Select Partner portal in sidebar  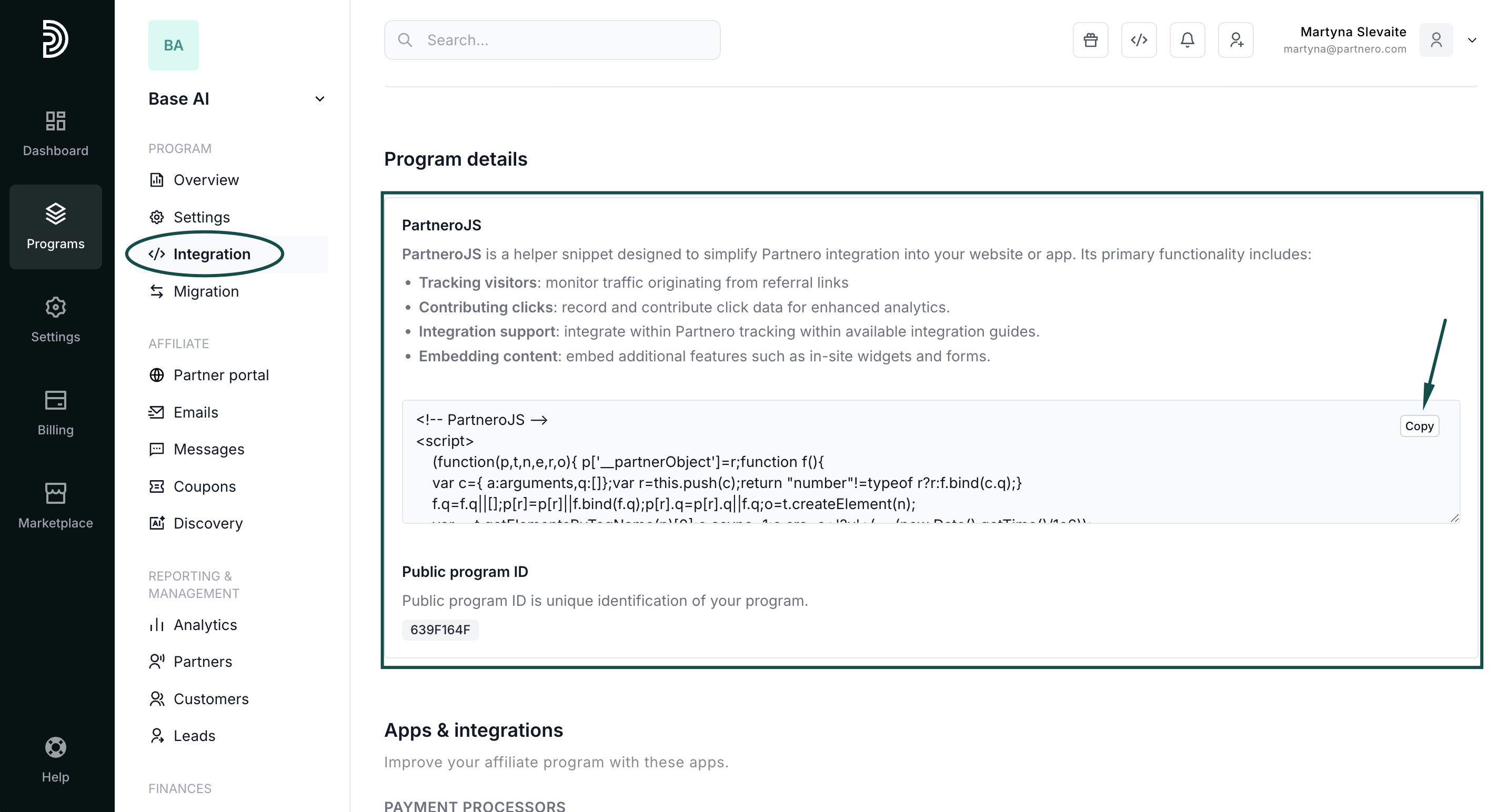click(220, 375)
